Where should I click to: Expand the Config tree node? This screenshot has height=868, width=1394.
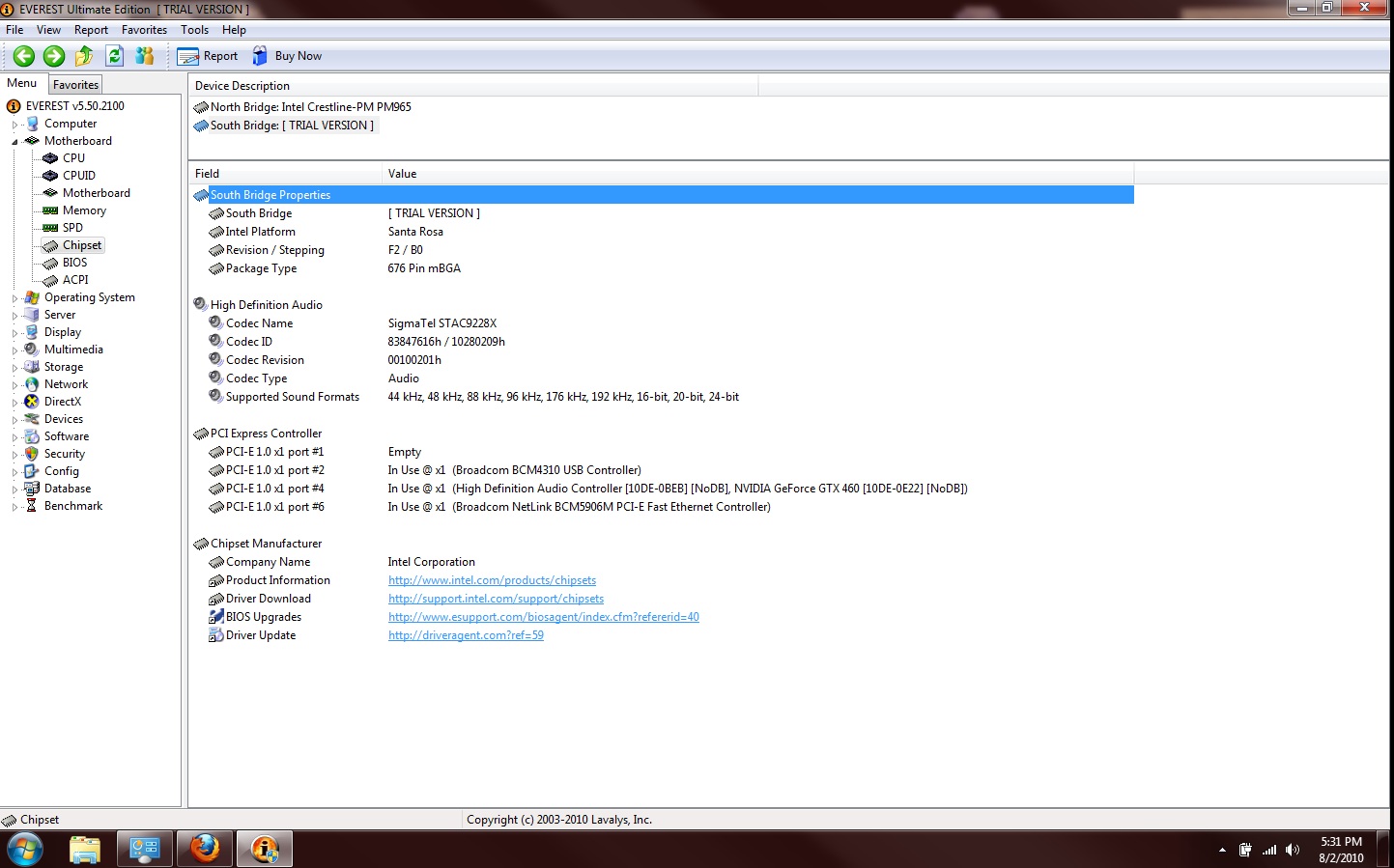point(14,472)
